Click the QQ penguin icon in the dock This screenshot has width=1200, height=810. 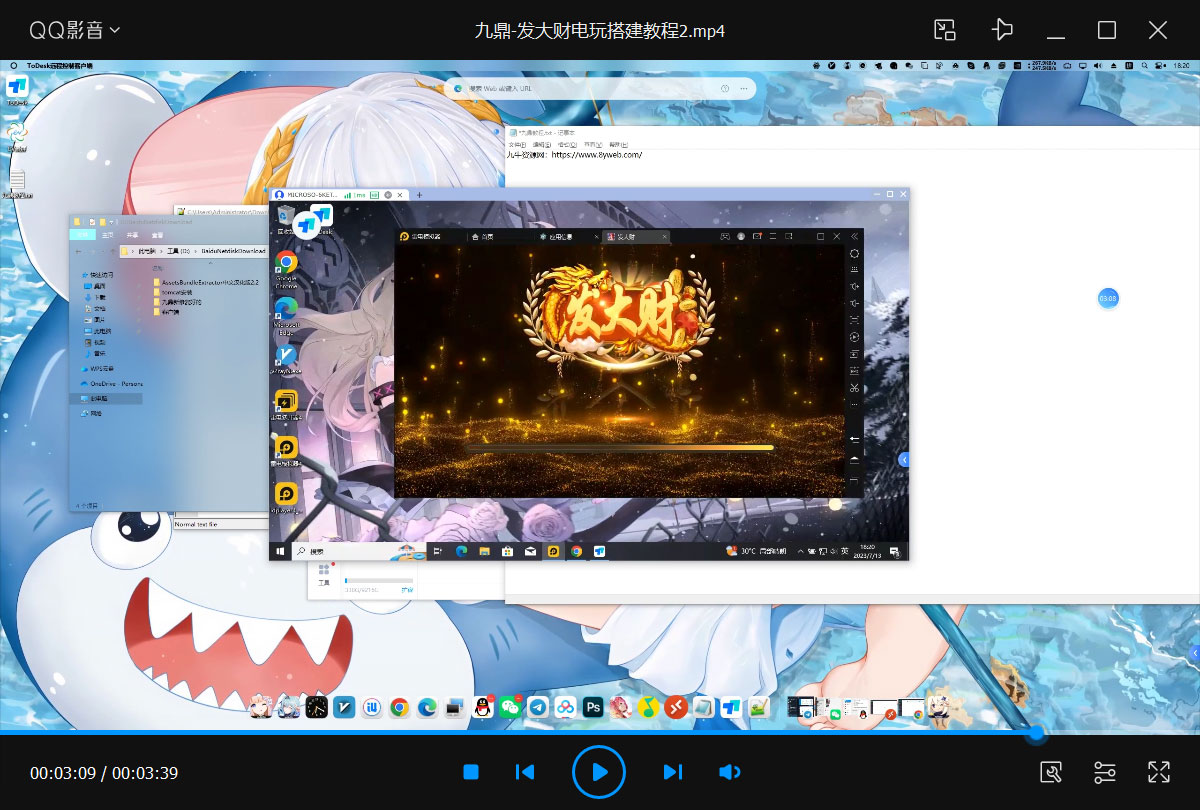coord(483,708)
